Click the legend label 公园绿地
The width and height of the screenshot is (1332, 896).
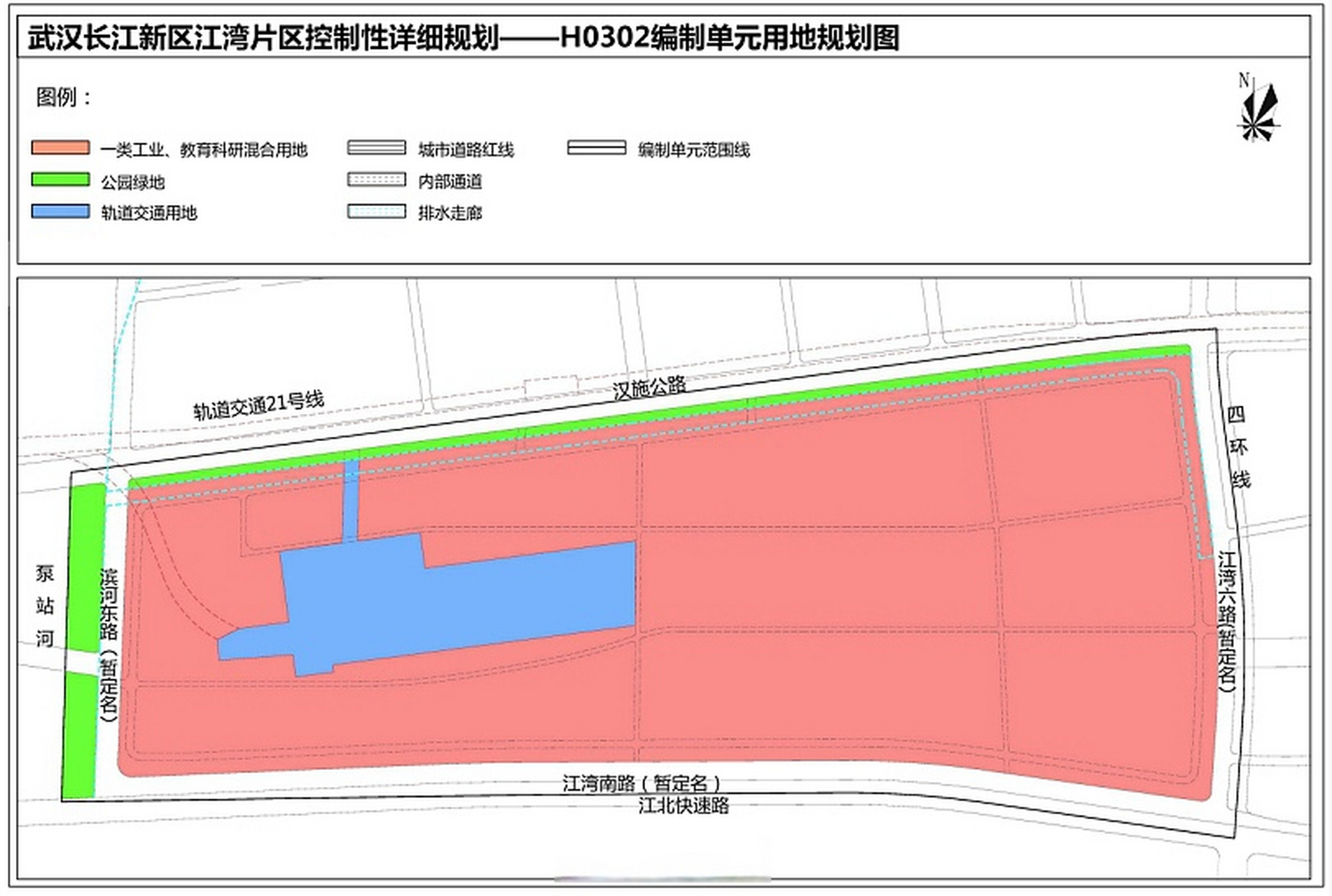pyautogui.click(x=132, y=182)
